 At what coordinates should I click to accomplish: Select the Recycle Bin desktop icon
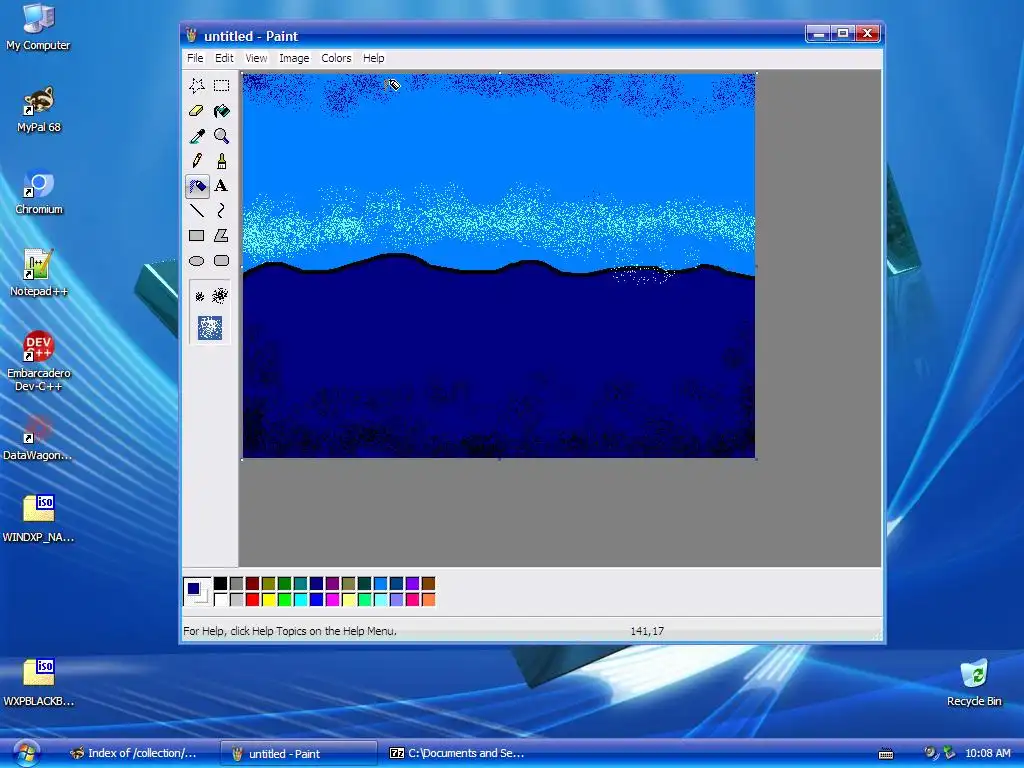coord(974,683)
